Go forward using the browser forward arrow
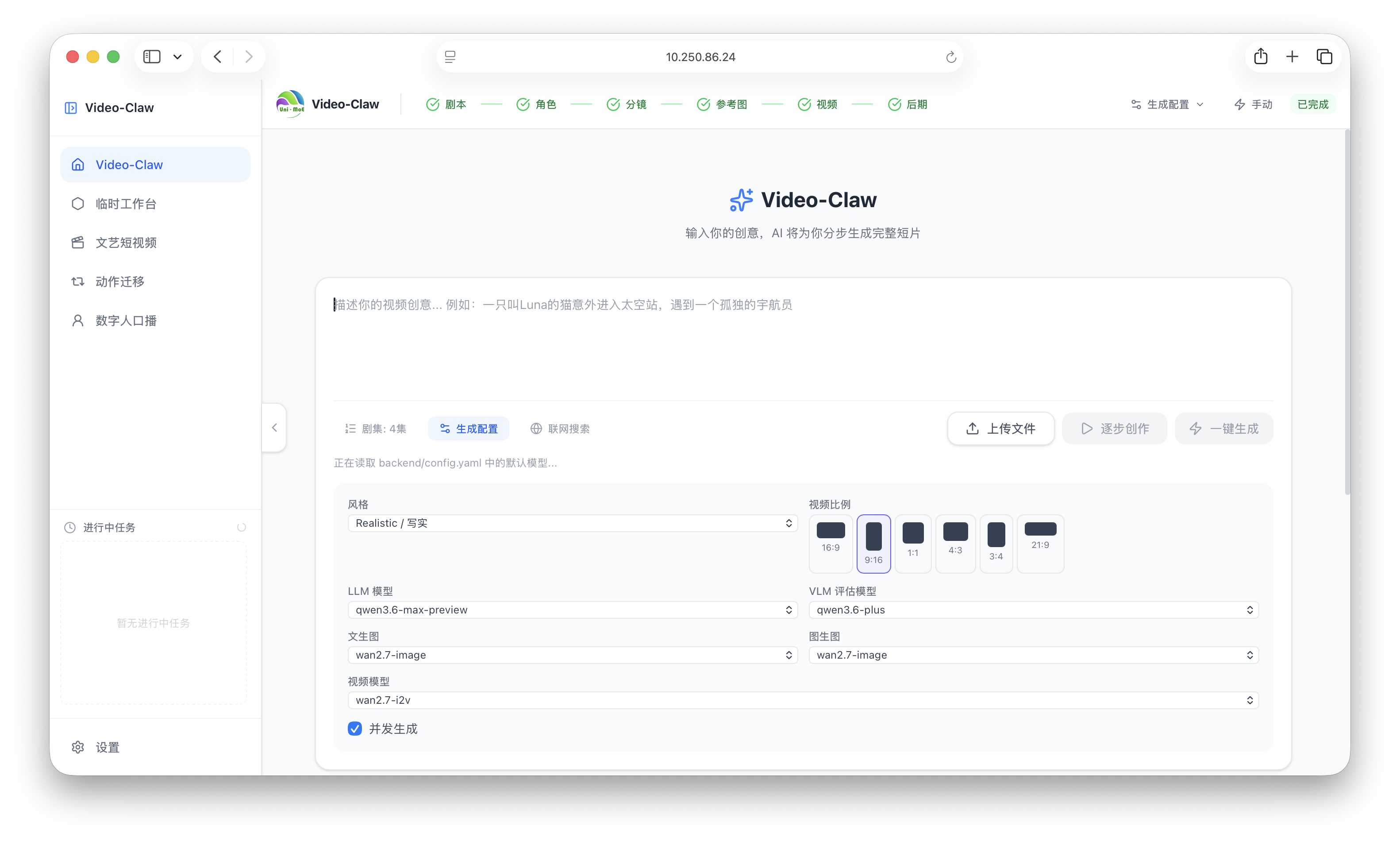This screenshot has width=1400, height=841. click(249, 57)
